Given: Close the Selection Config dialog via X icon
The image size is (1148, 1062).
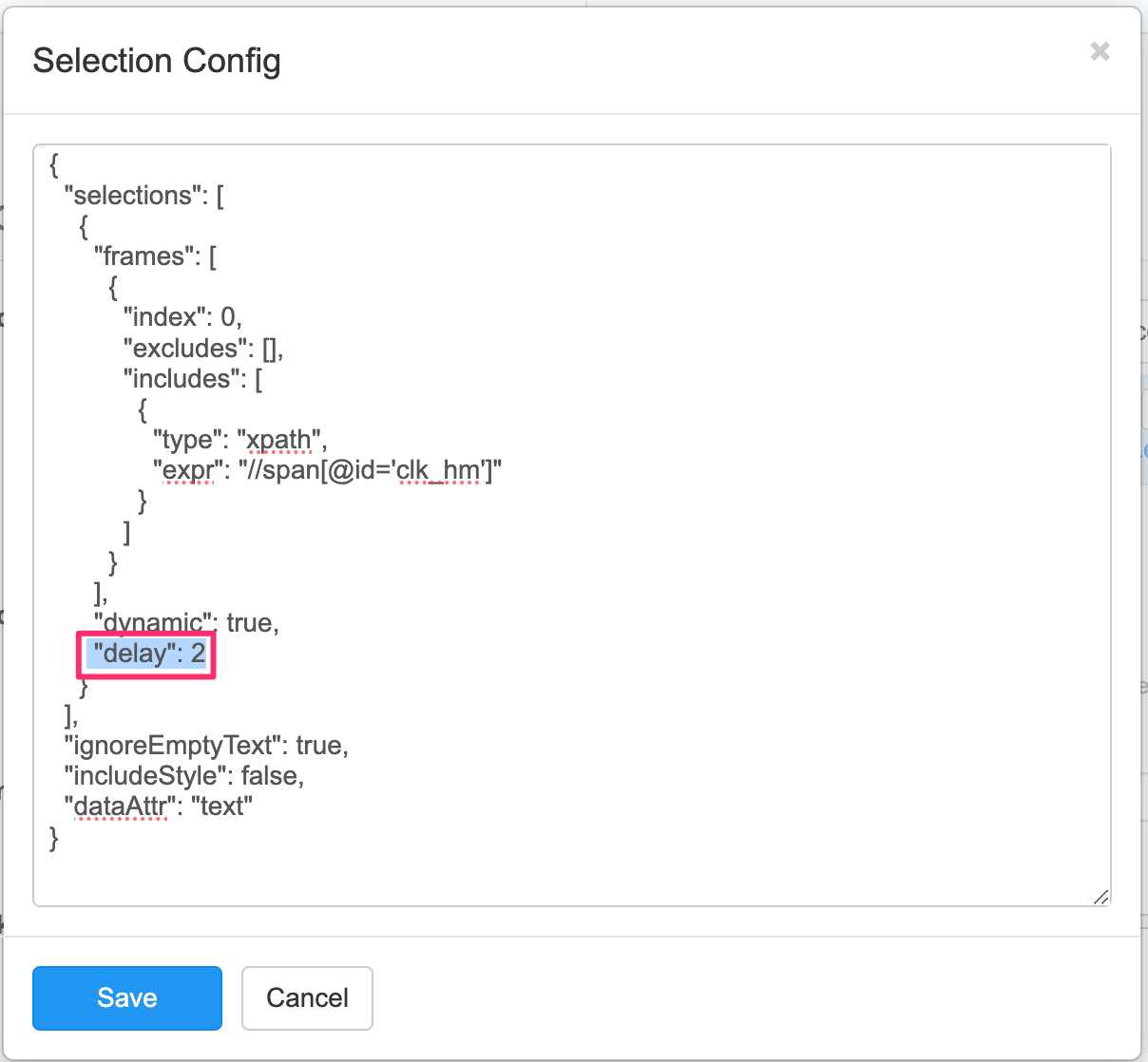Looking at the screenshot, I should tap(1100, 51).
